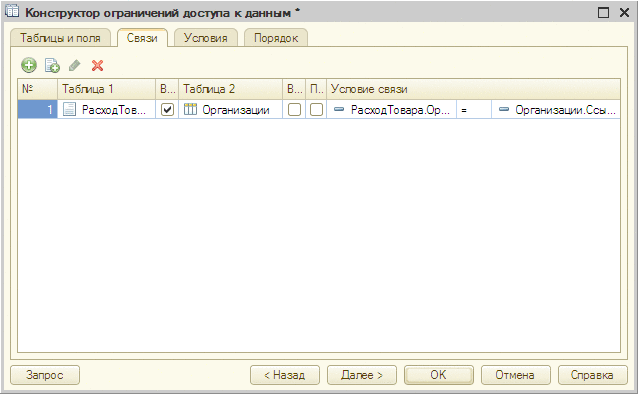
Task: Click the Copy link icon
Action: point(52,66)
